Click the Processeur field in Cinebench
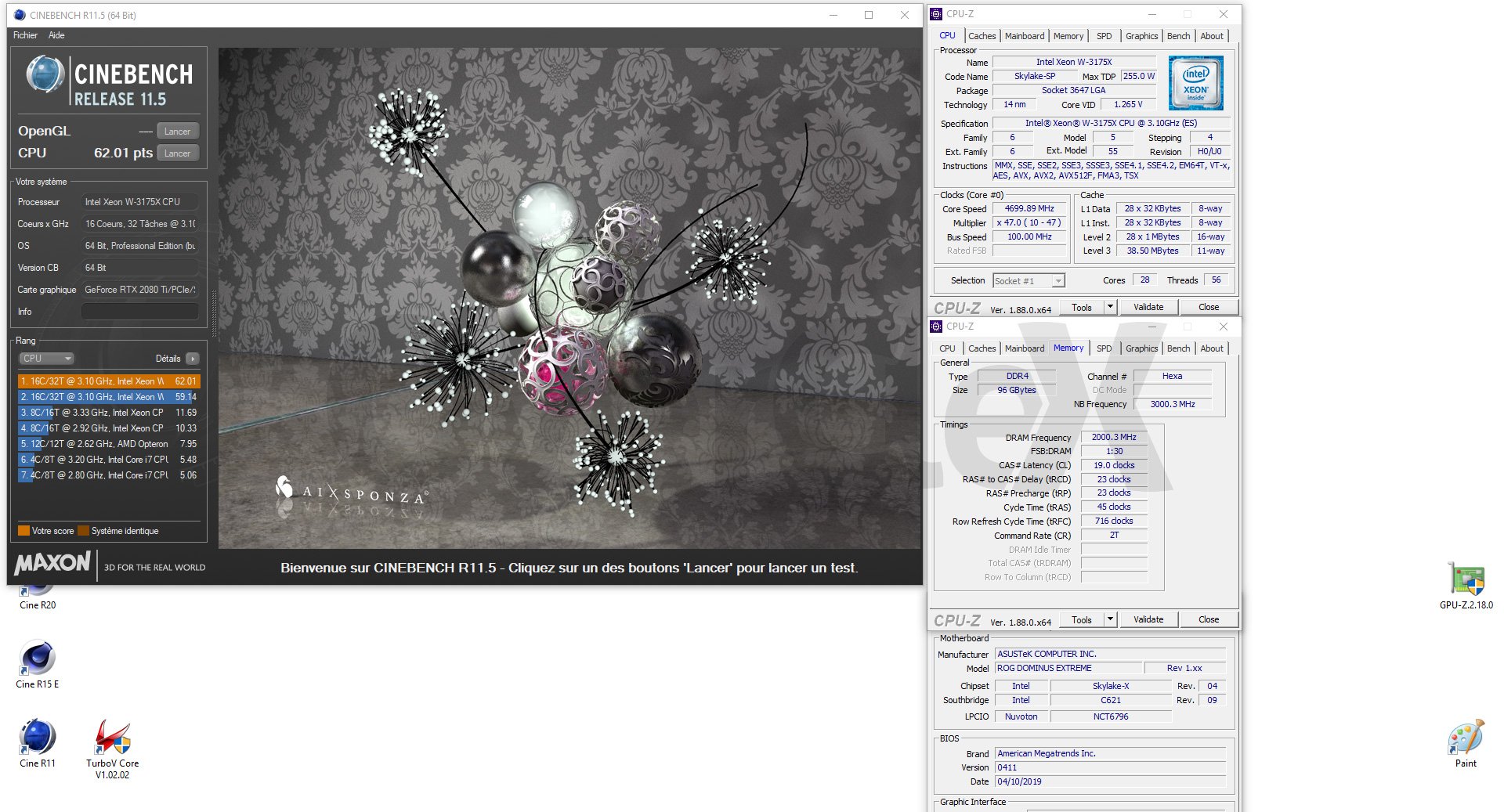1504x812 pixels. click(139, 202)
